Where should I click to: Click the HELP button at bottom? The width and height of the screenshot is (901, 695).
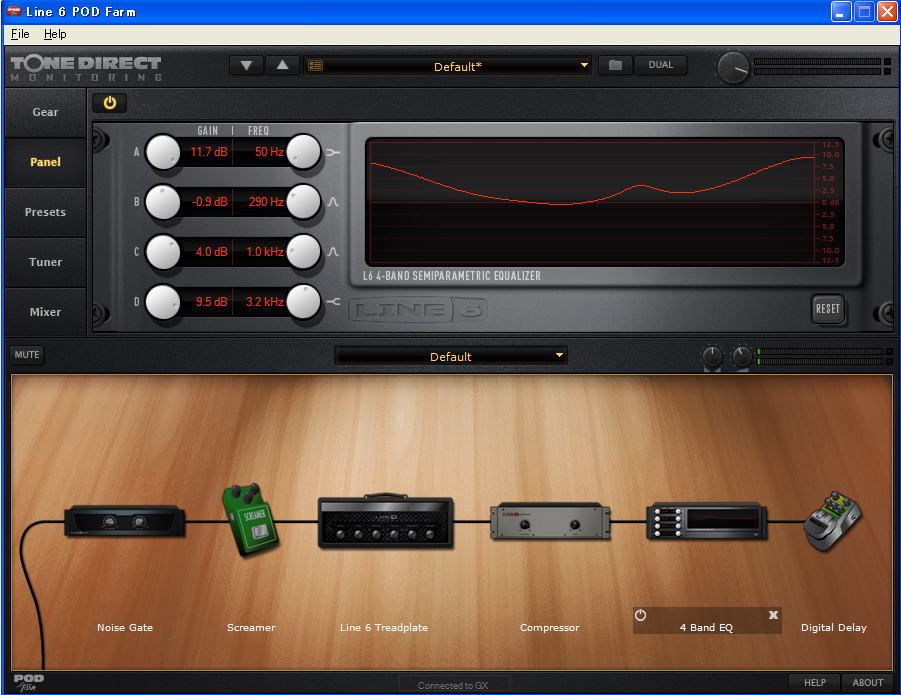click(815, 682)
